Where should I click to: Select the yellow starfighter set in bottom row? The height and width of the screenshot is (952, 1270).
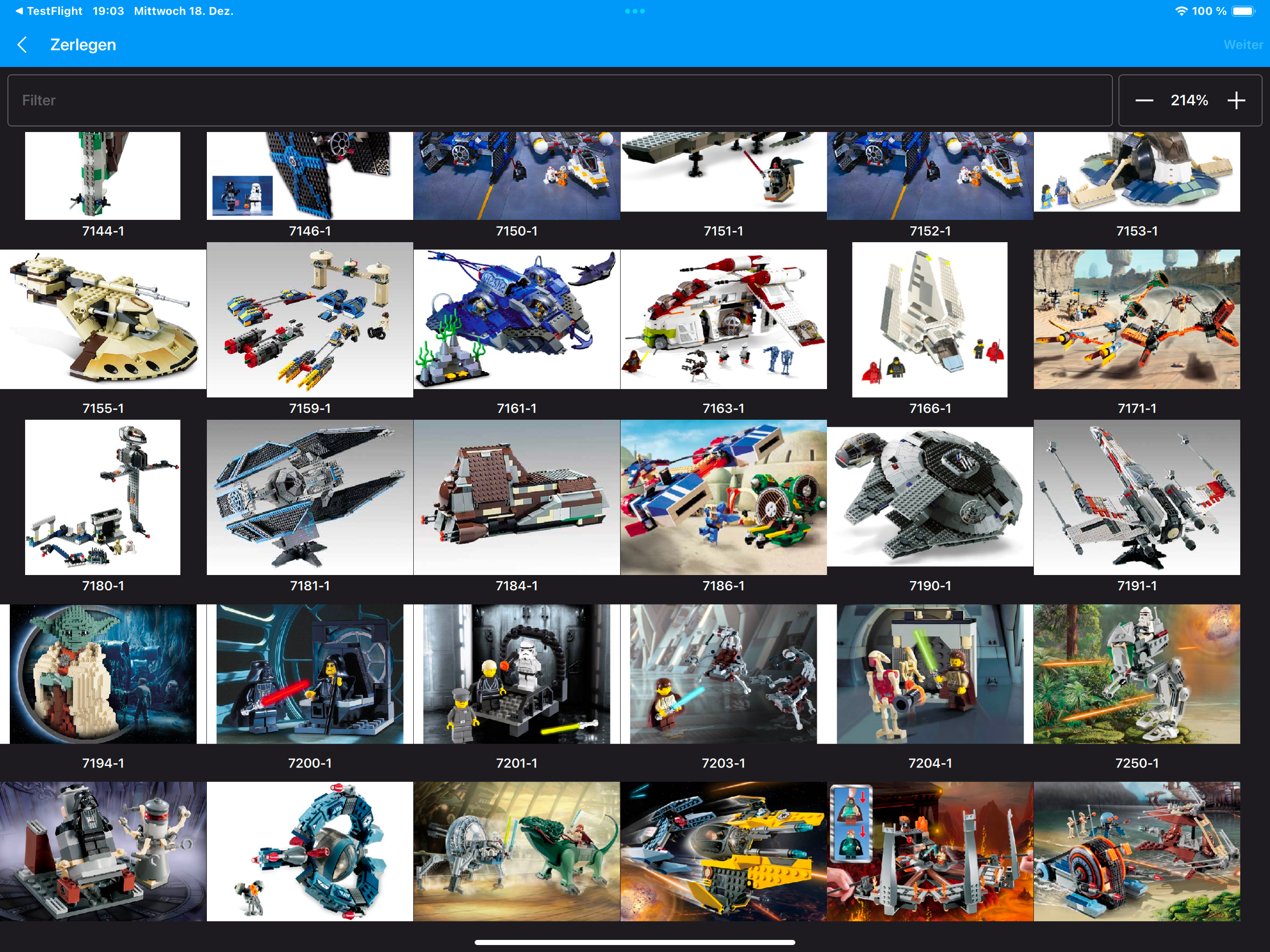coord(723,852)
